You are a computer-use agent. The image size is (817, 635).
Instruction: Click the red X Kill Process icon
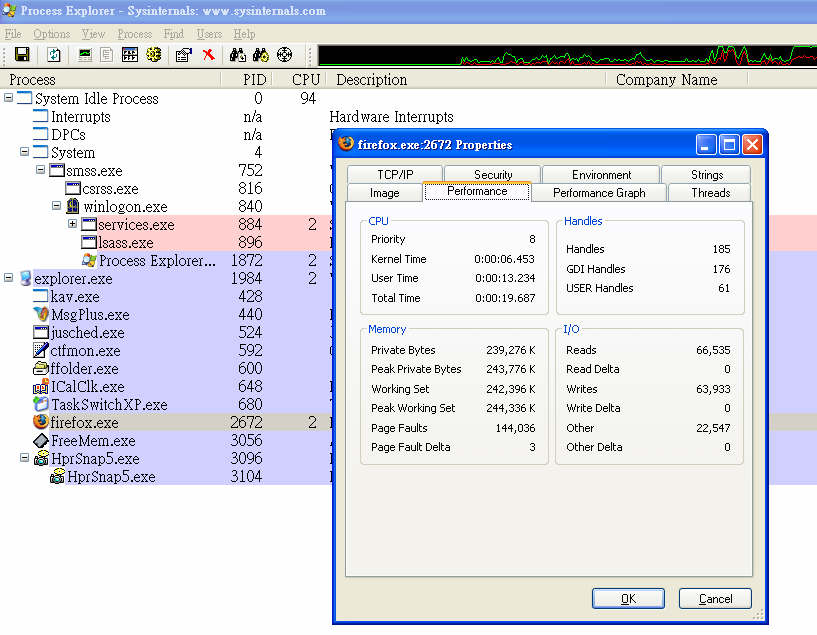(x=209, y=55)
